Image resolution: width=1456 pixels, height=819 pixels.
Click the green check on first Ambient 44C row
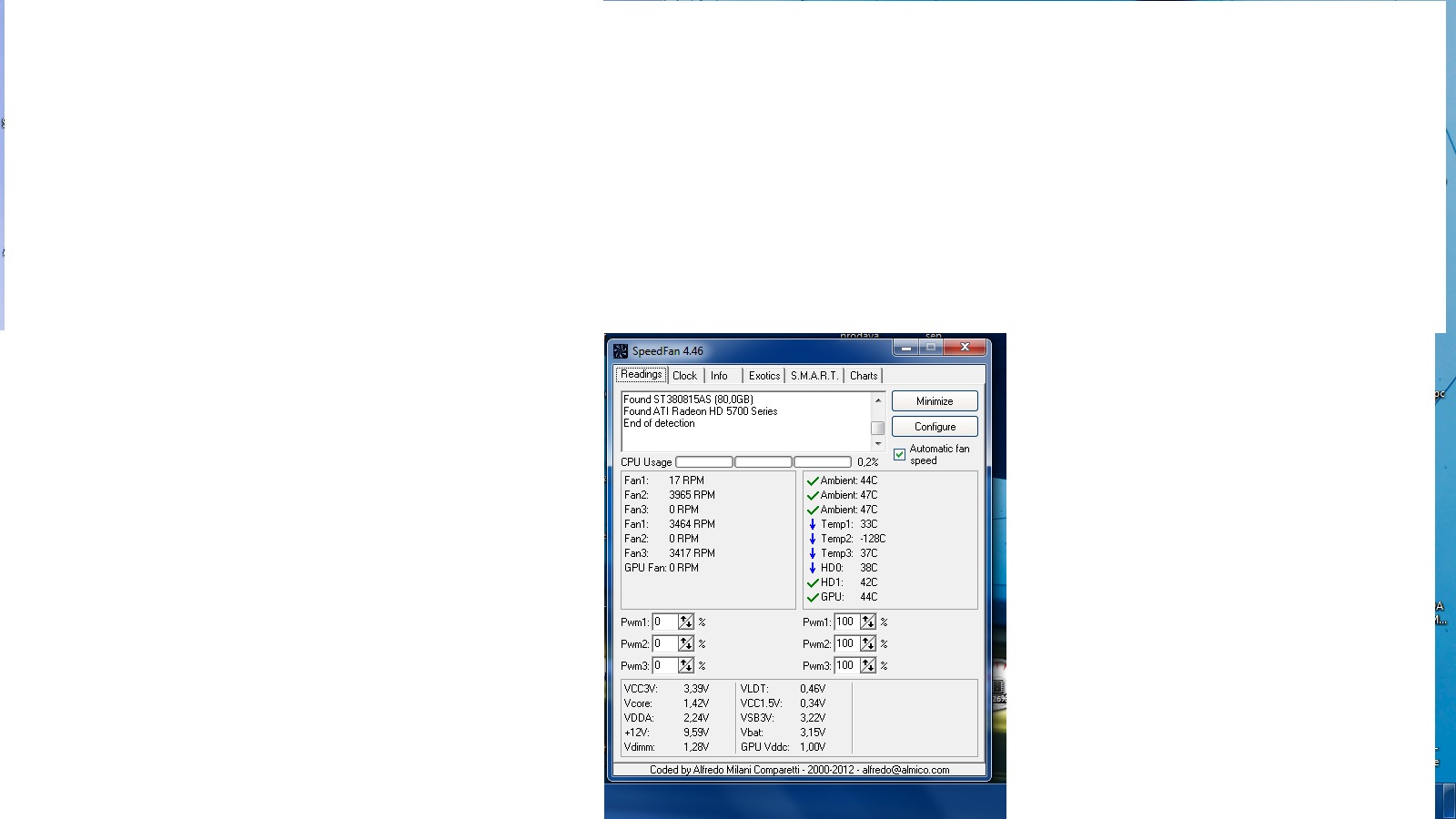(x=813, y=481)
